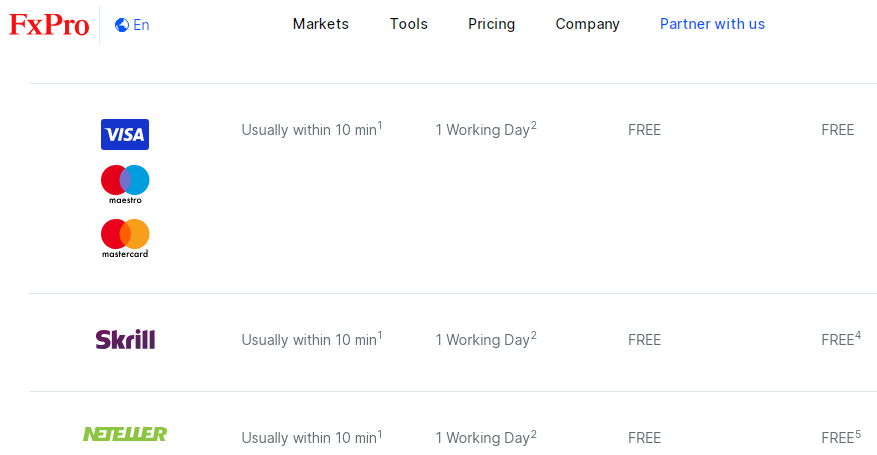Screen dimensions: 877x455
Task: Click Visa row '1 Working Day' text
Action: pyautogui.click(x=485, y=130)
